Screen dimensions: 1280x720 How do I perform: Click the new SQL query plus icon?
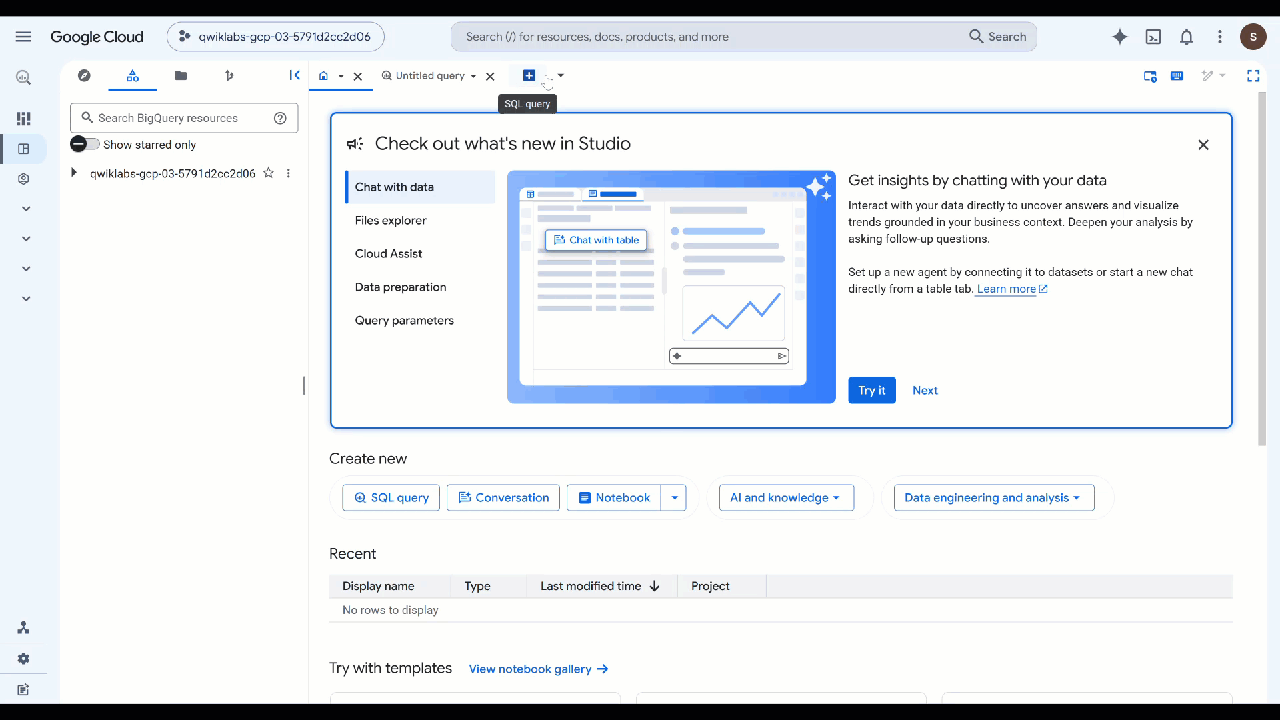click(529, 76)
